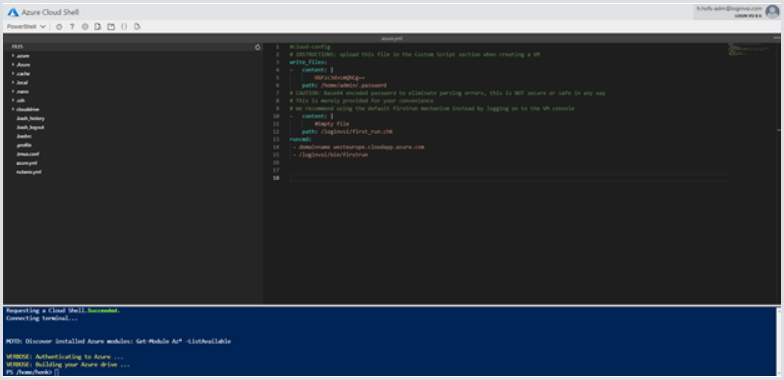This screenshot has height=380, width=784.
Task: Click the write_files: line in editor
Action: point(308,62)
